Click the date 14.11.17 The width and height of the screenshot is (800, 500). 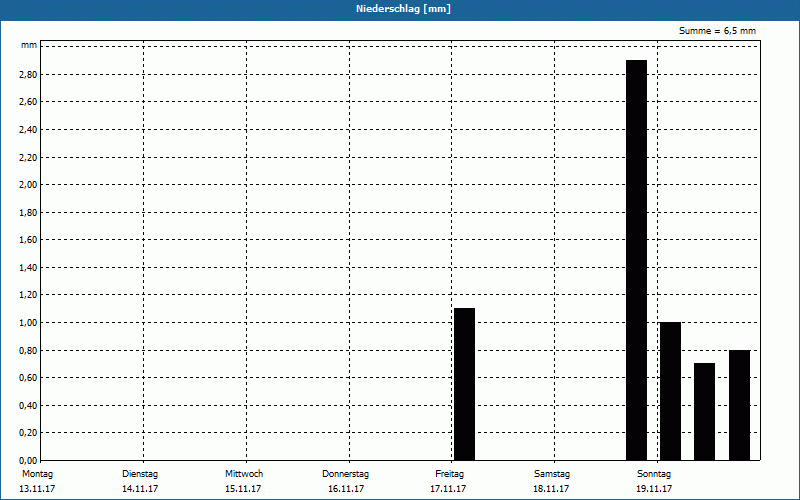tap(140, 489)
